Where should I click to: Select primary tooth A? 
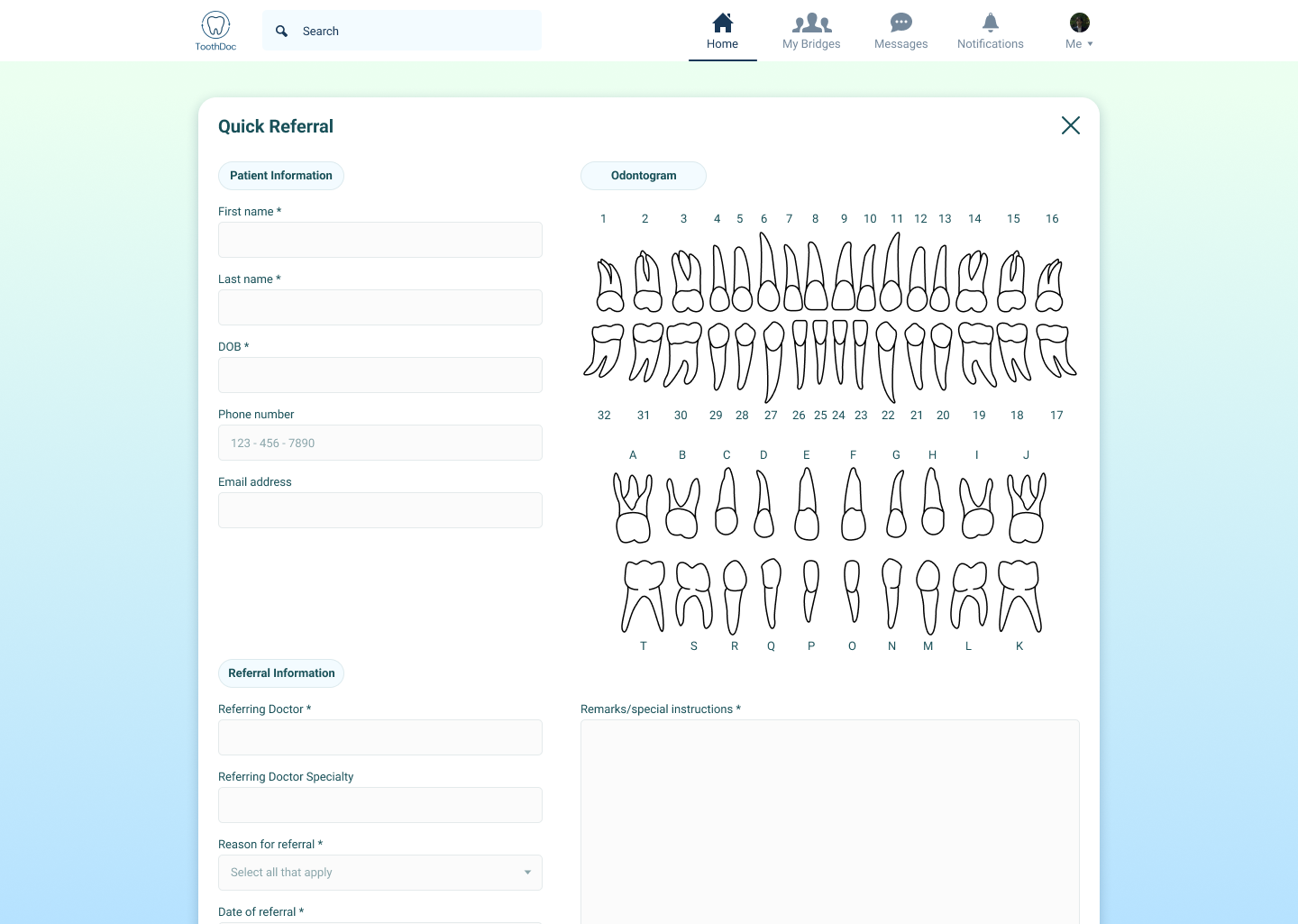click(x=633, y=508)
